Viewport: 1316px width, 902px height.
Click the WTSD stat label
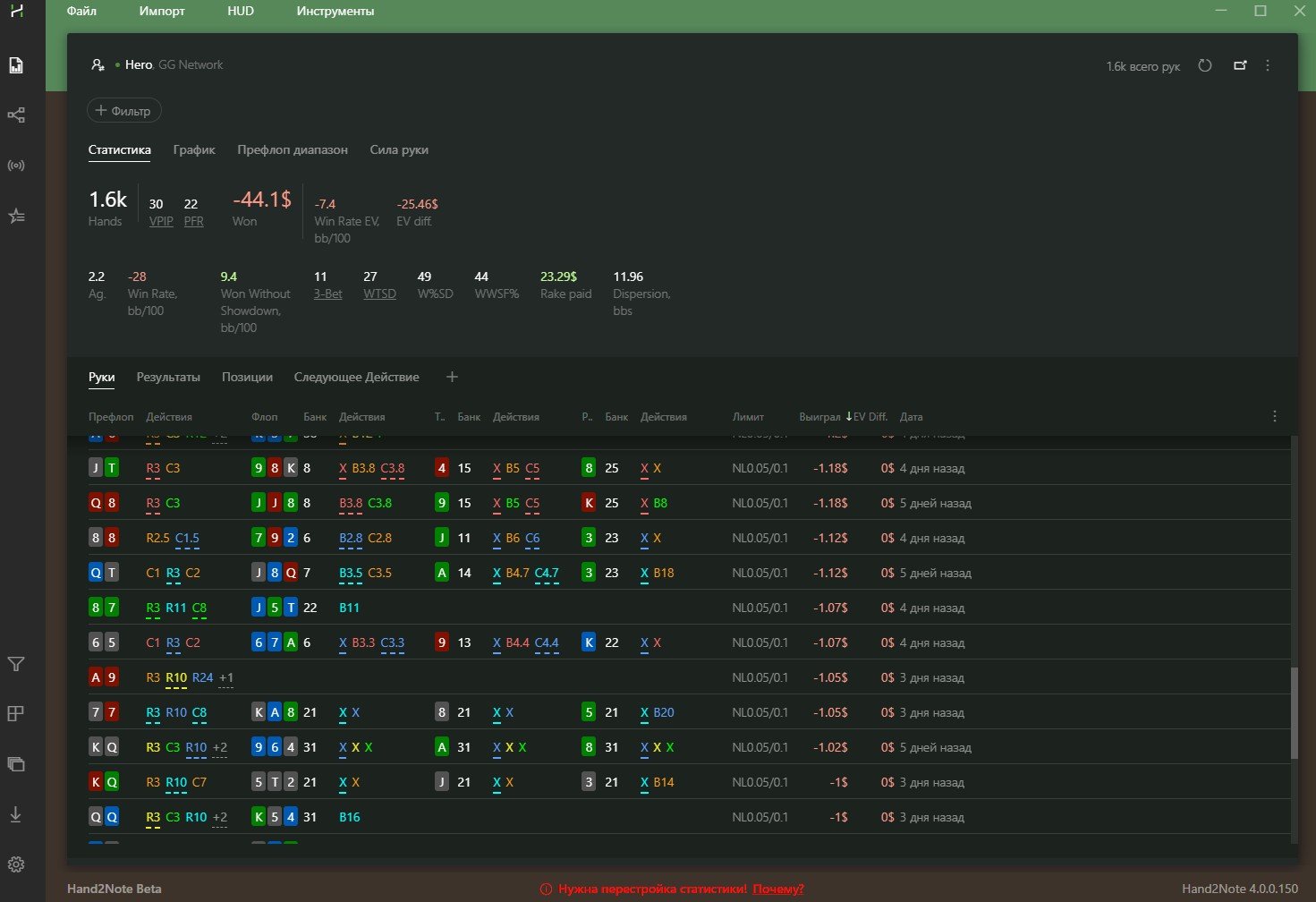379,294
